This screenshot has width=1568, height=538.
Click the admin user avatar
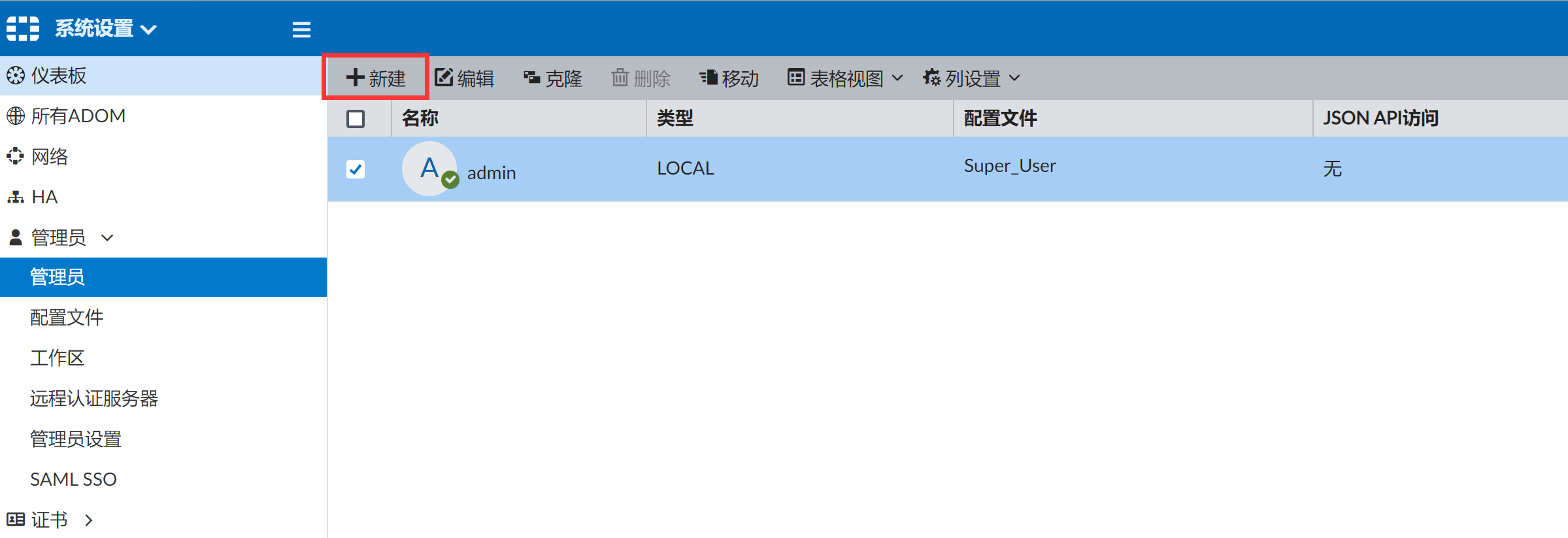429,169
